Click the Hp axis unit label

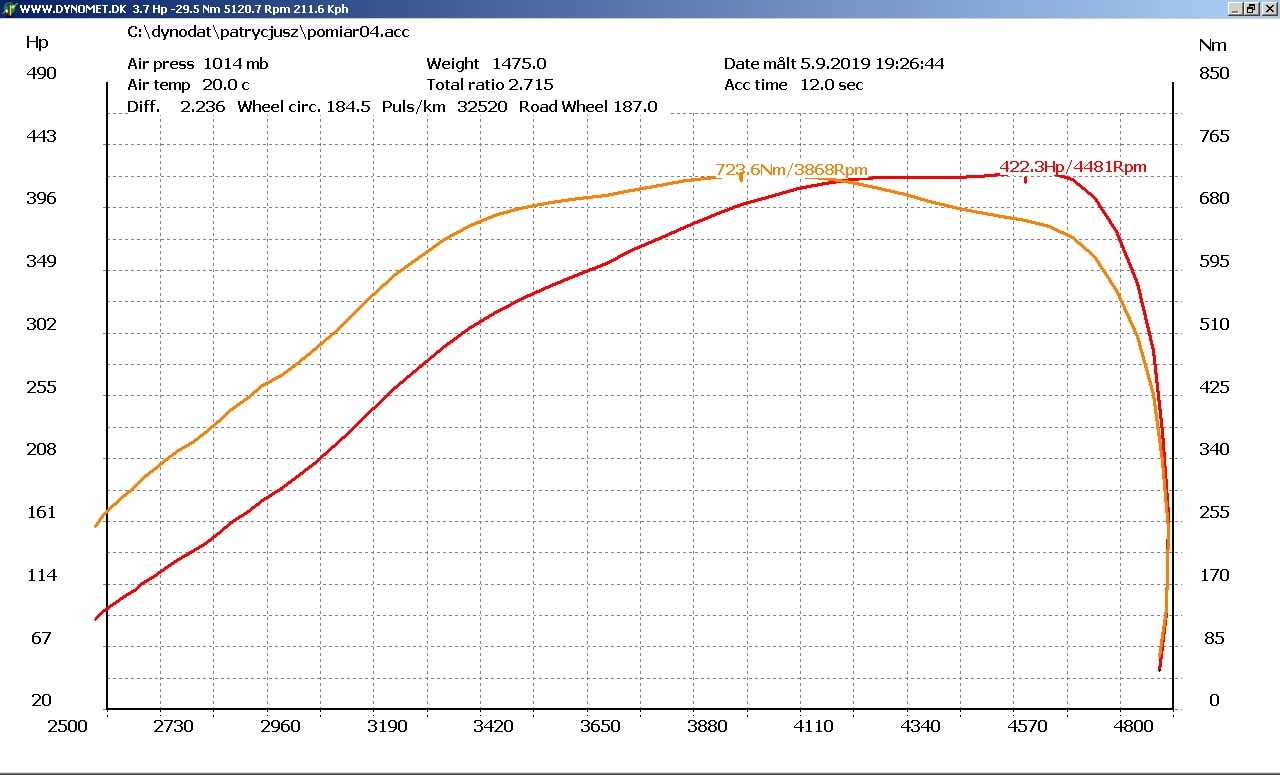click(37, 43)
